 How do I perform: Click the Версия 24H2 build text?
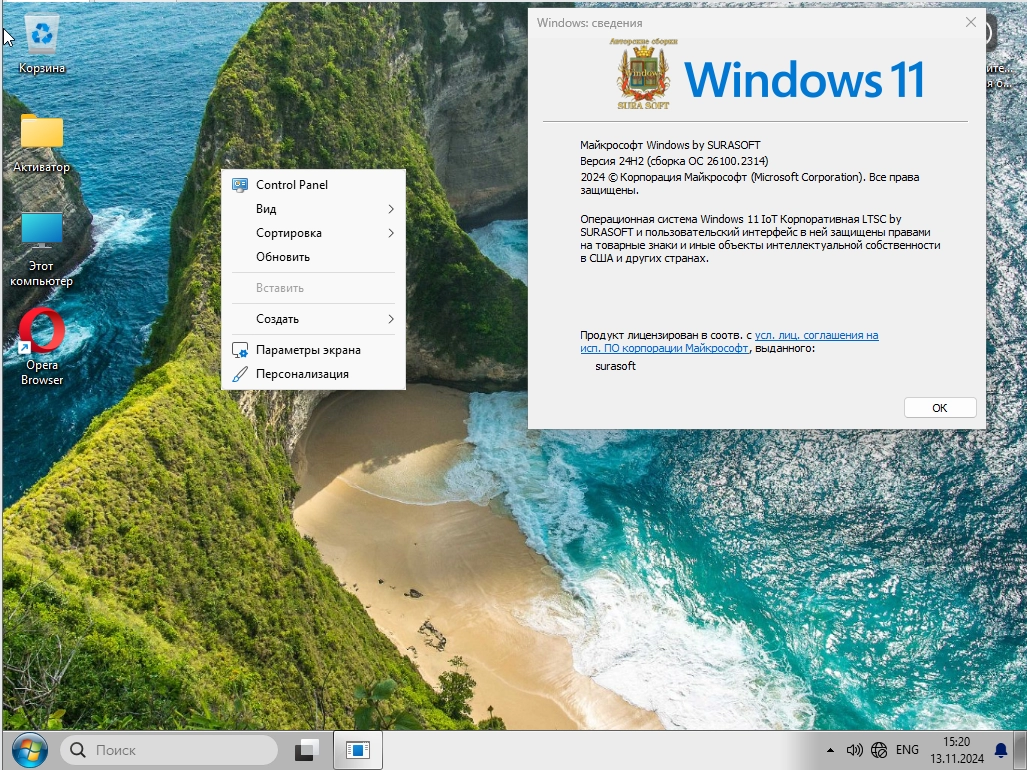674,161
